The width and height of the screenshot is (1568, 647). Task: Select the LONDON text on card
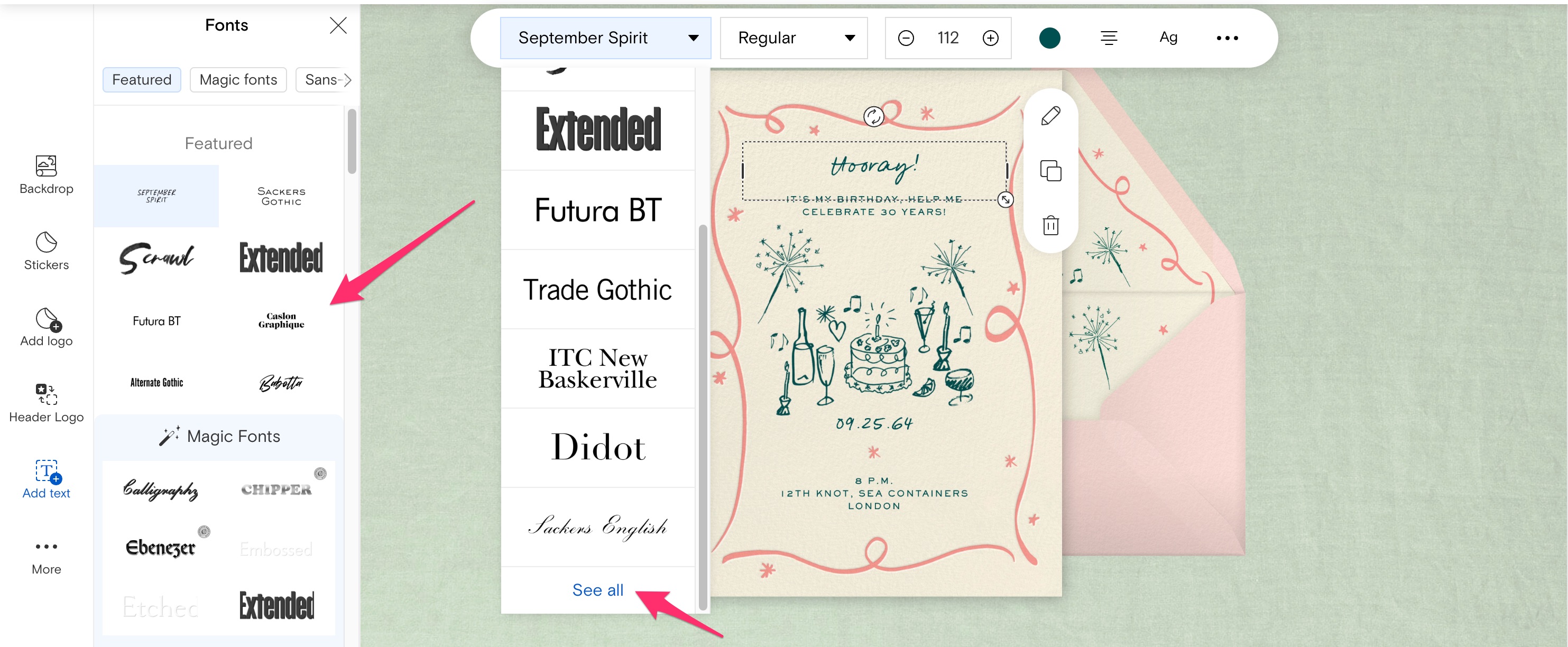874,506
